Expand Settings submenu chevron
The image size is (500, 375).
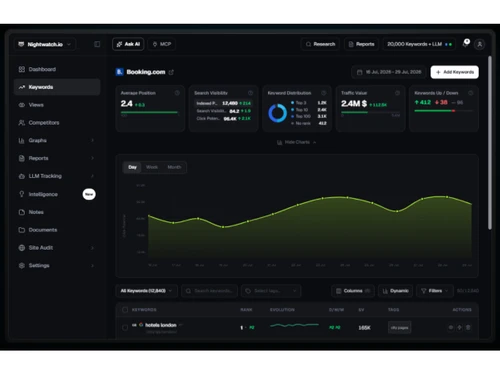pos(92,266)
